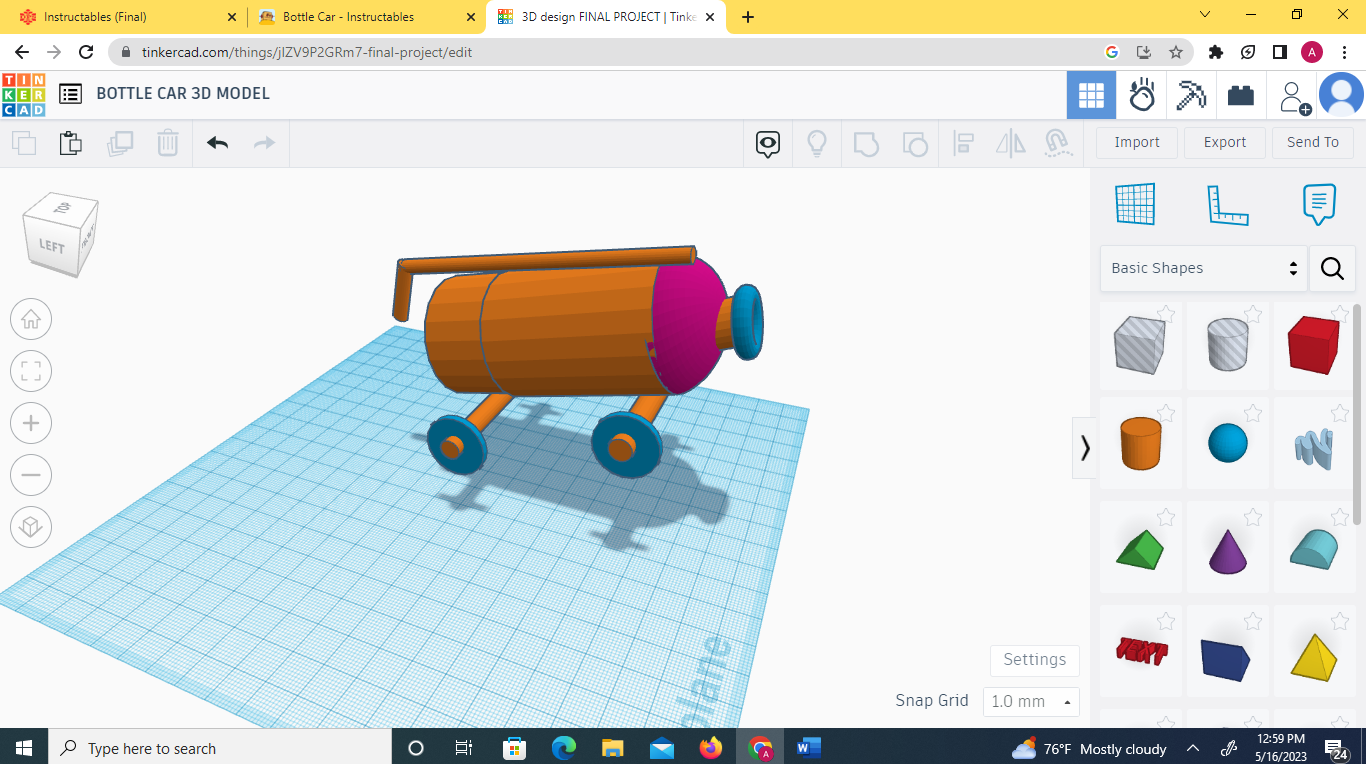Viewport: 1366px width, 764px height.
Task: Open the Snap Grid dropdown
Action: [1031, 701]
